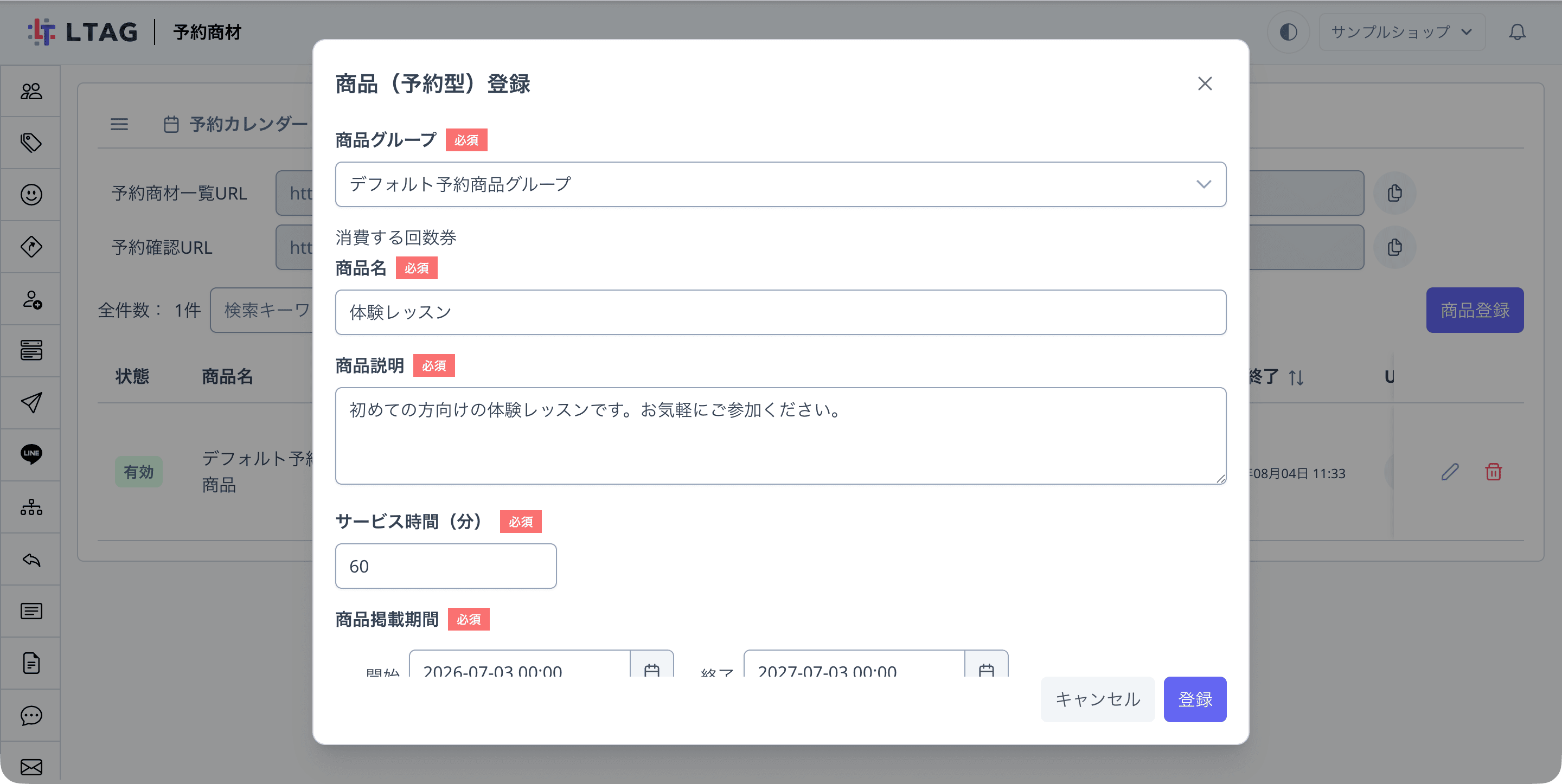Click the 検索キーワード search field
Viewport: 1562px width, 784px height.
pos(262,310)
